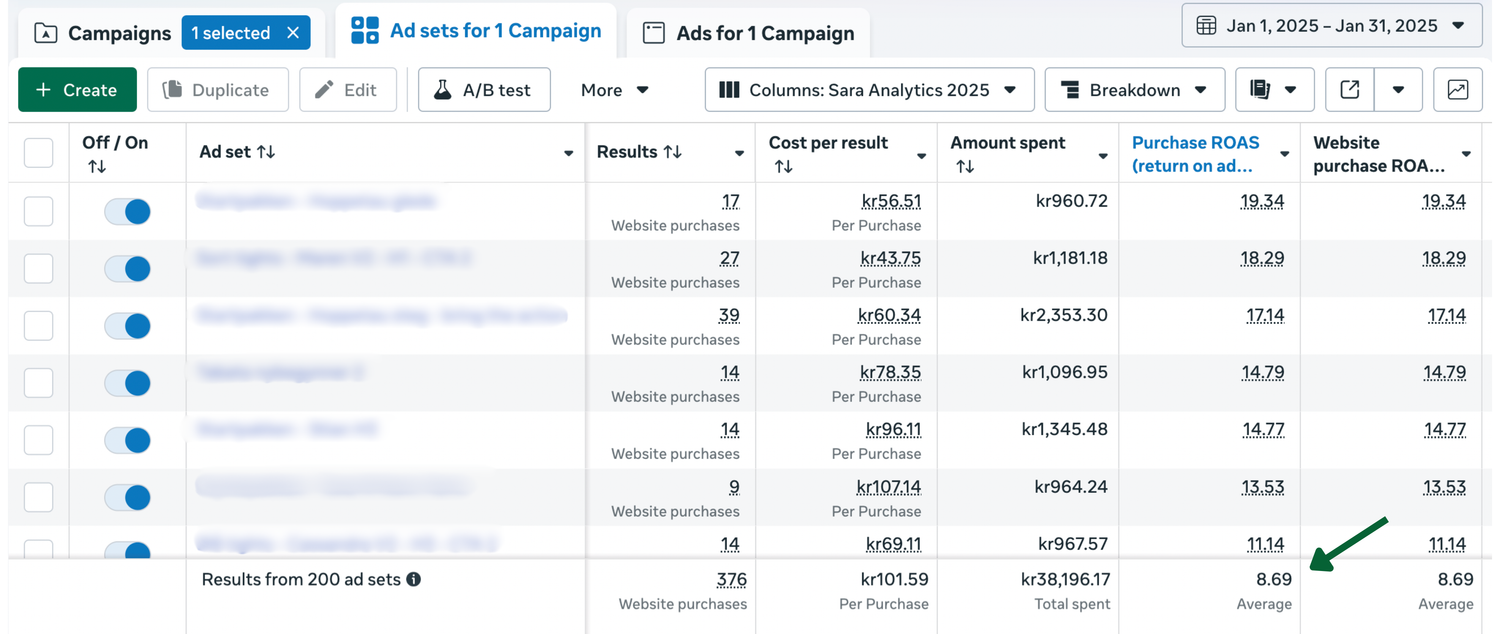This screenshot has height=634, width=1500.
Task: Click the A/B test button
Action: (x=485, y=90)
